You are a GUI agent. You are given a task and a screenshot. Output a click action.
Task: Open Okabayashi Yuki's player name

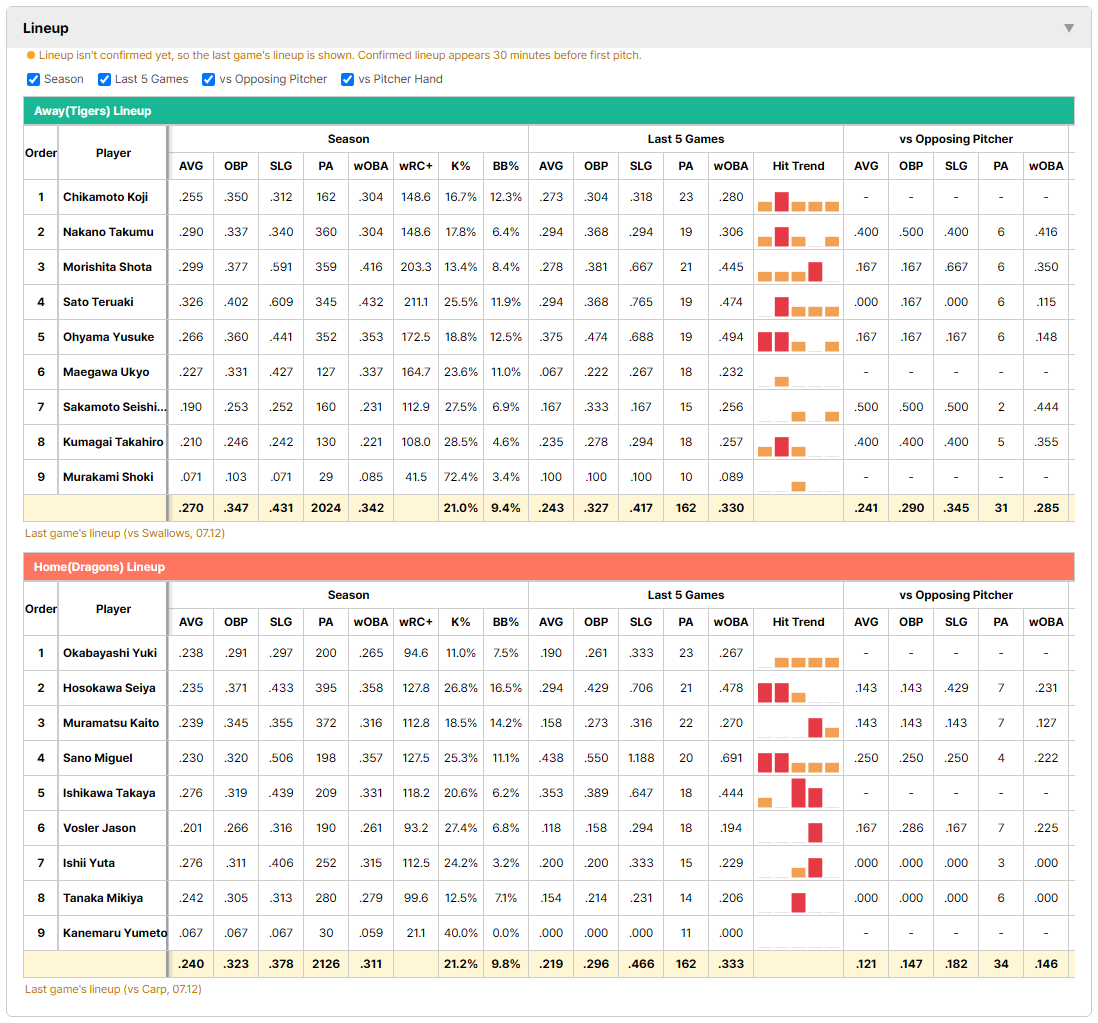110,653
